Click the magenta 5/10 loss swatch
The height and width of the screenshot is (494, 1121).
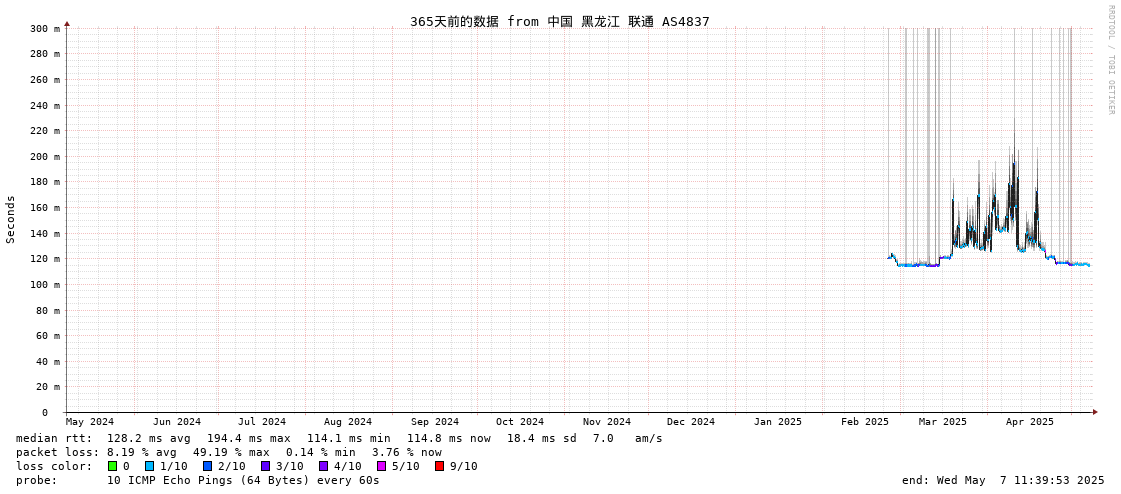[381, 466]
